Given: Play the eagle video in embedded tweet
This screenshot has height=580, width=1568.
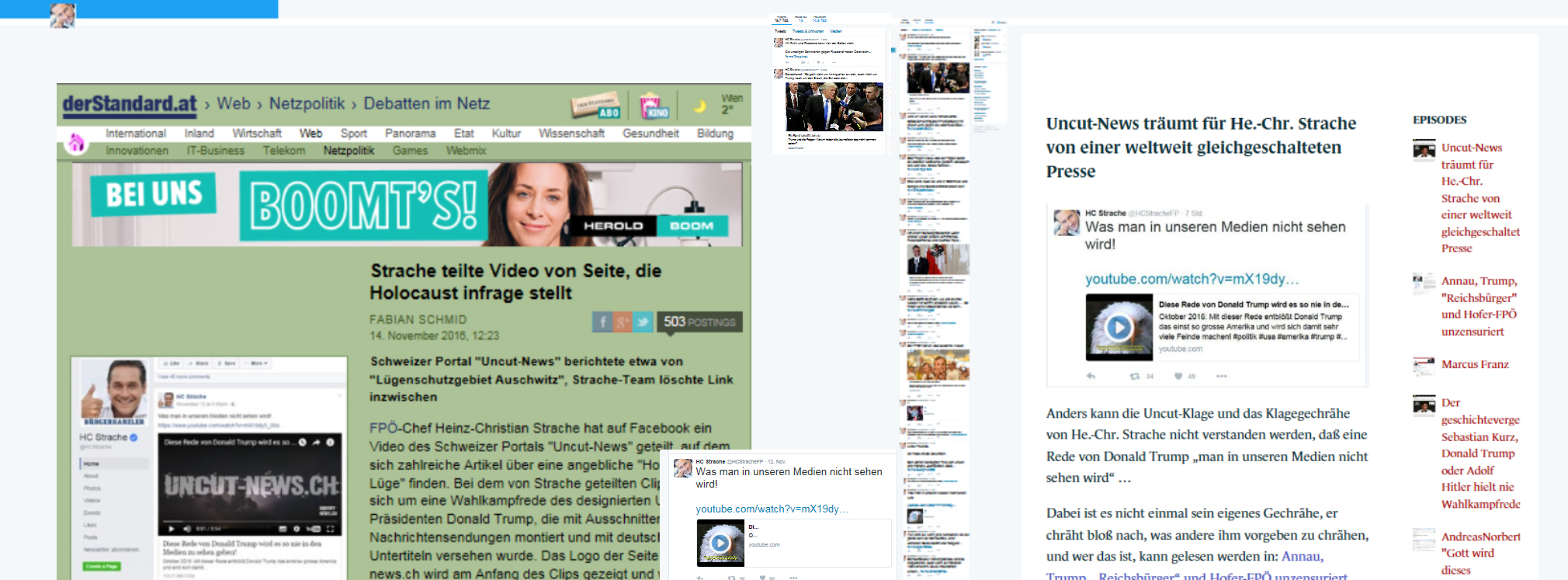Looking at the screenshot, I should [x=1119, y=328].
